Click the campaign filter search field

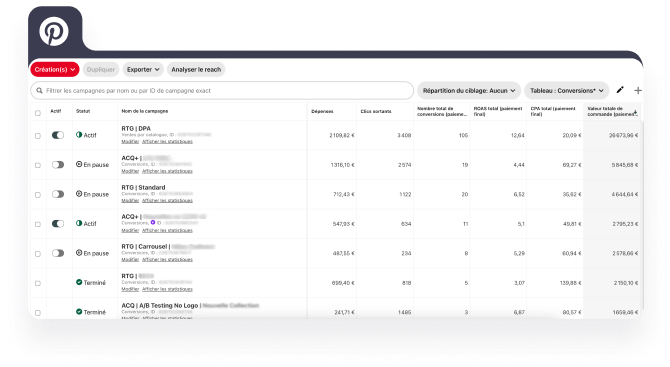pyautogui.click(x=222, y=91)
